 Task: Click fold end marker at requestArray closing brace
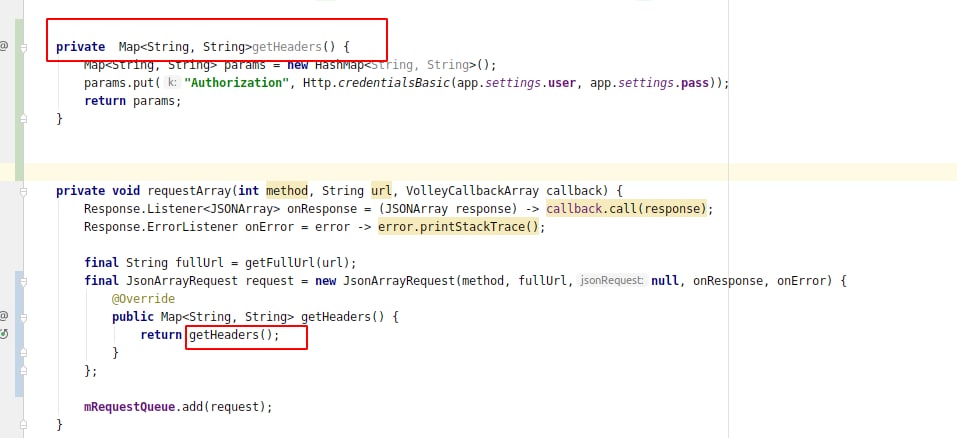tap(23, 425)
